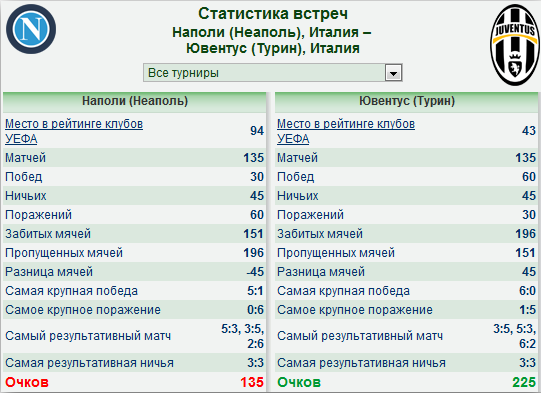
Task: Click Juventus's Самая крупная победа 6:0
Action: point(528,291)
